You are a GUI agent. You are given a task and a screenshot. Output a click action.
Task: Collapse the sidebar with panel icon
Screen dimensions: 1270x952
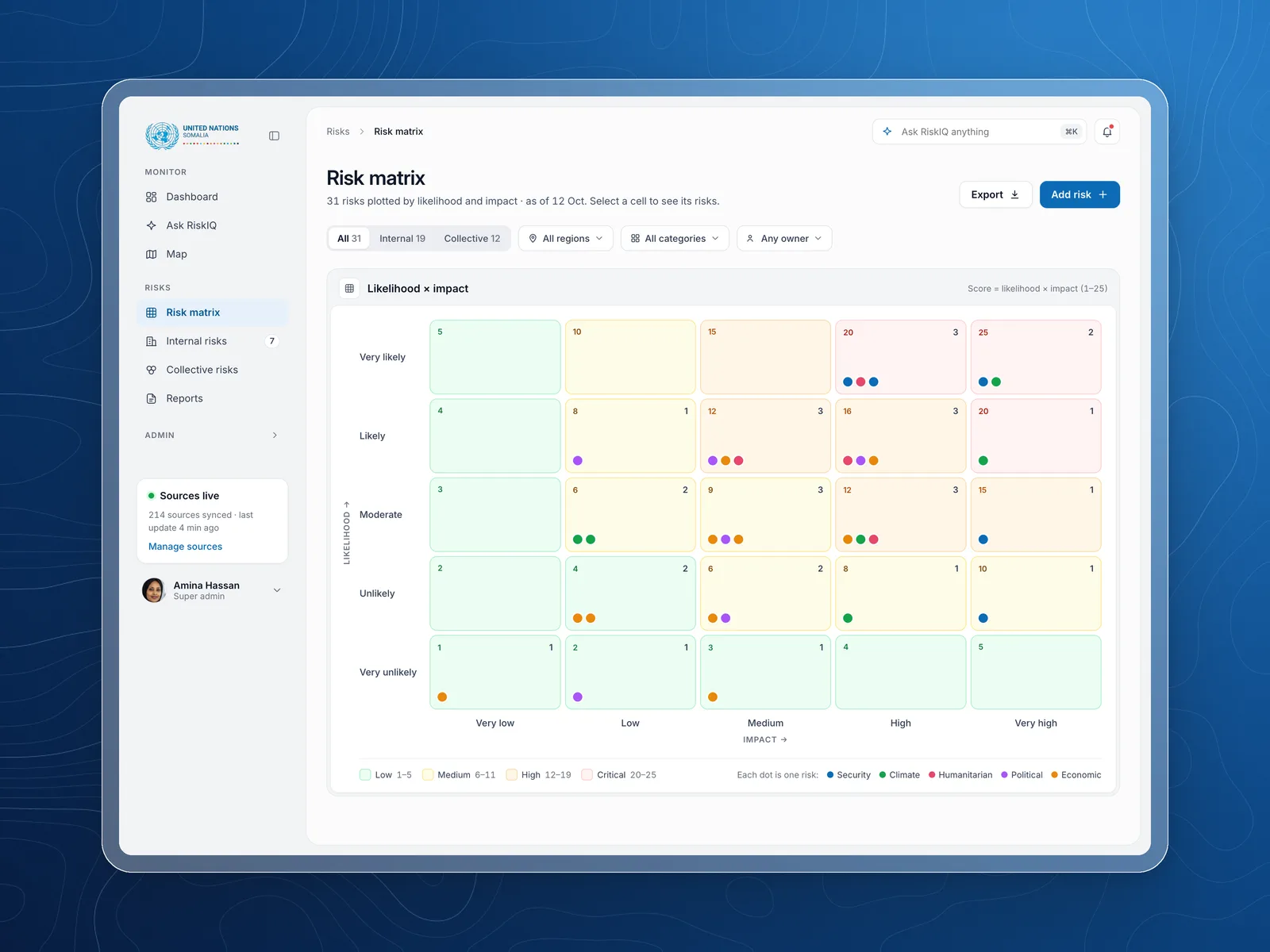pyautogui.click(x=274, y=136)
